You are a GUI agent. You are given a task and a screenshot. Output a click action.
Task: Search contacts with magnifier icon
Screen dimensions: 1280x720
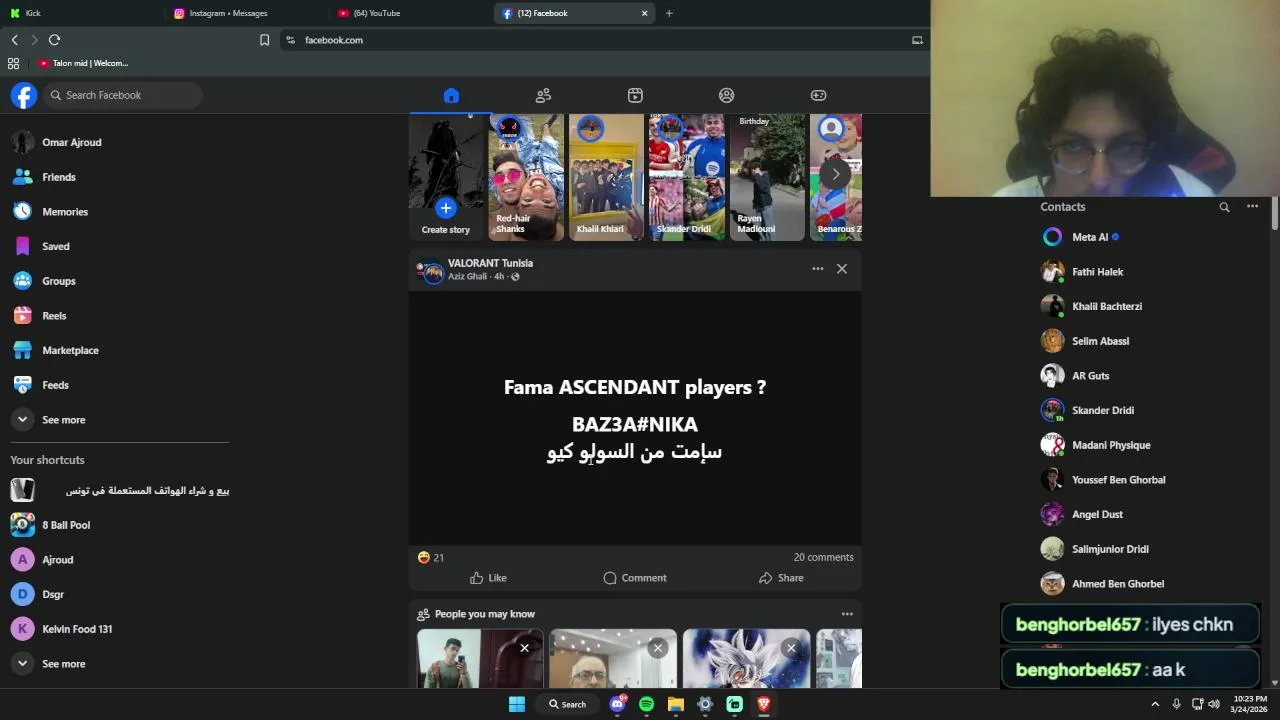1224,207
